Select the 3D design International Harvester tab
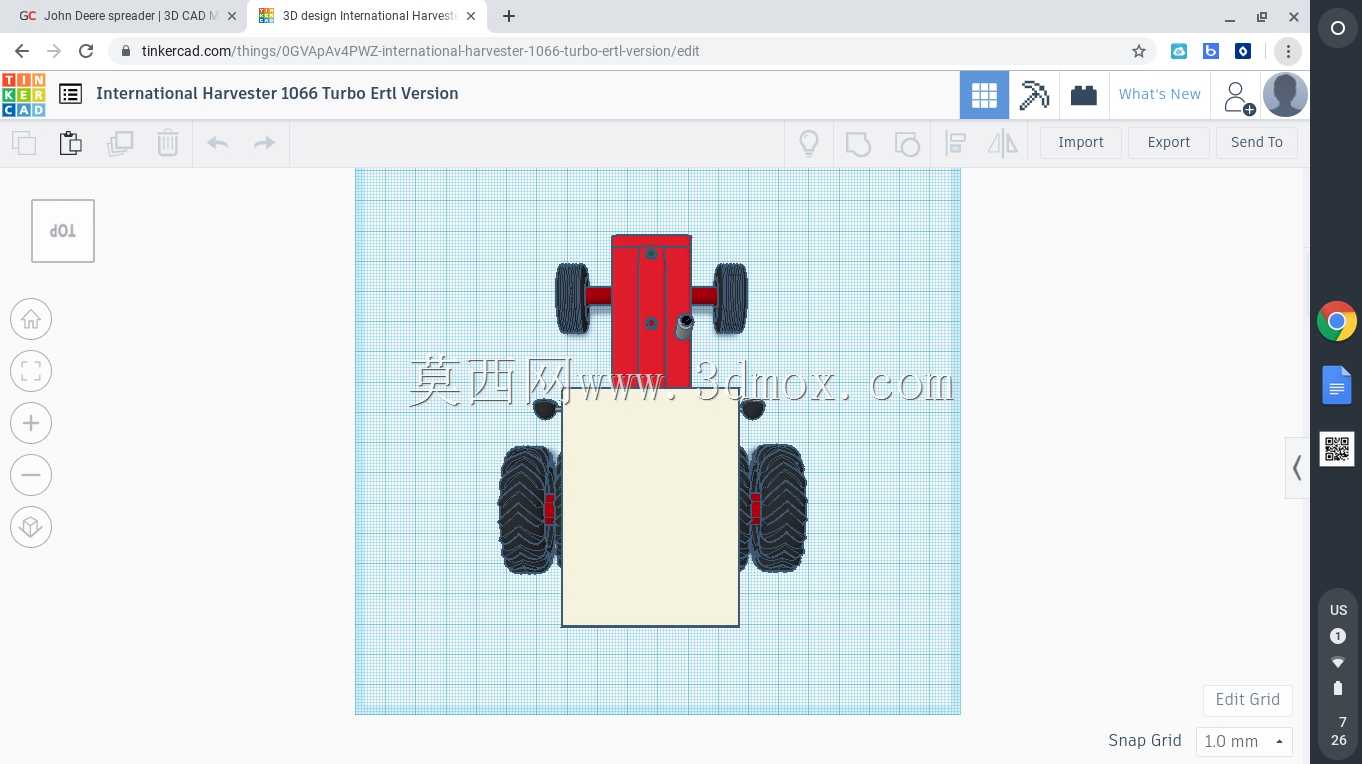The height and width of the screenshot is (764, 1362). pyautogui.click(x=368, y=16)
